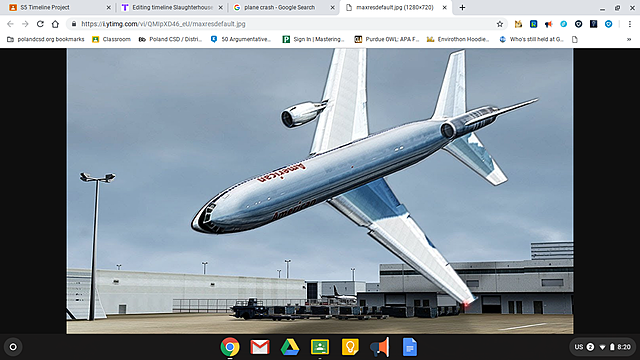Screen dimensions: 640x360
Task: Open the untitled blank-page bookmark
Action: pos(575,39)
